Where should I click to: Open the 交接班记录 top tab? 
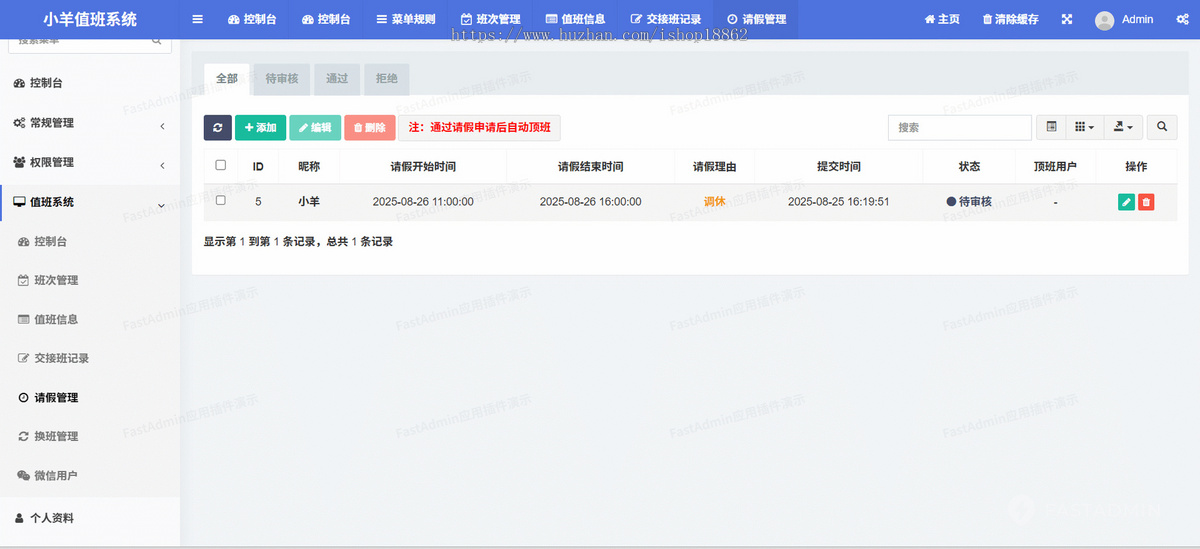pyautogui.click(x=666, y=19)
